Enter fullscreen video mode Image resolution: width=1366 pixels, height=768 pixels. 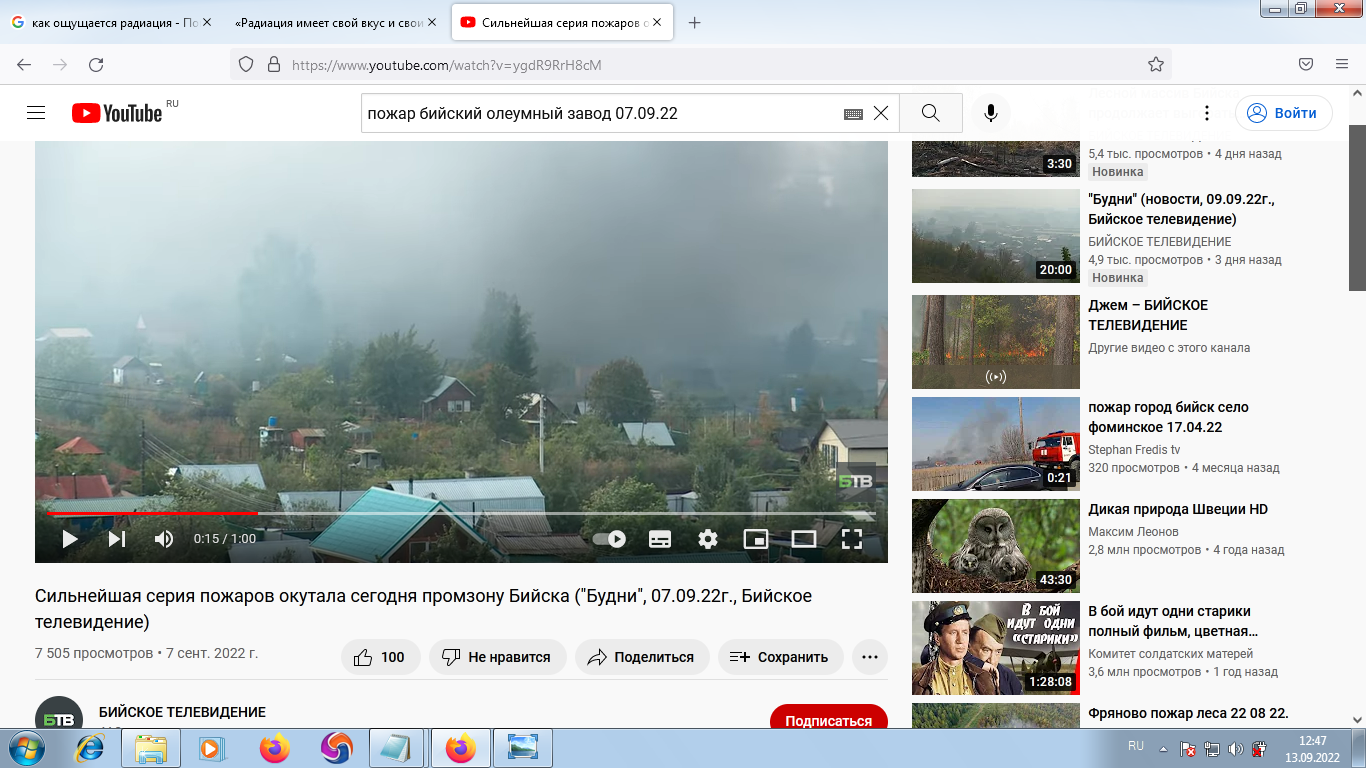tap(852, 539)
